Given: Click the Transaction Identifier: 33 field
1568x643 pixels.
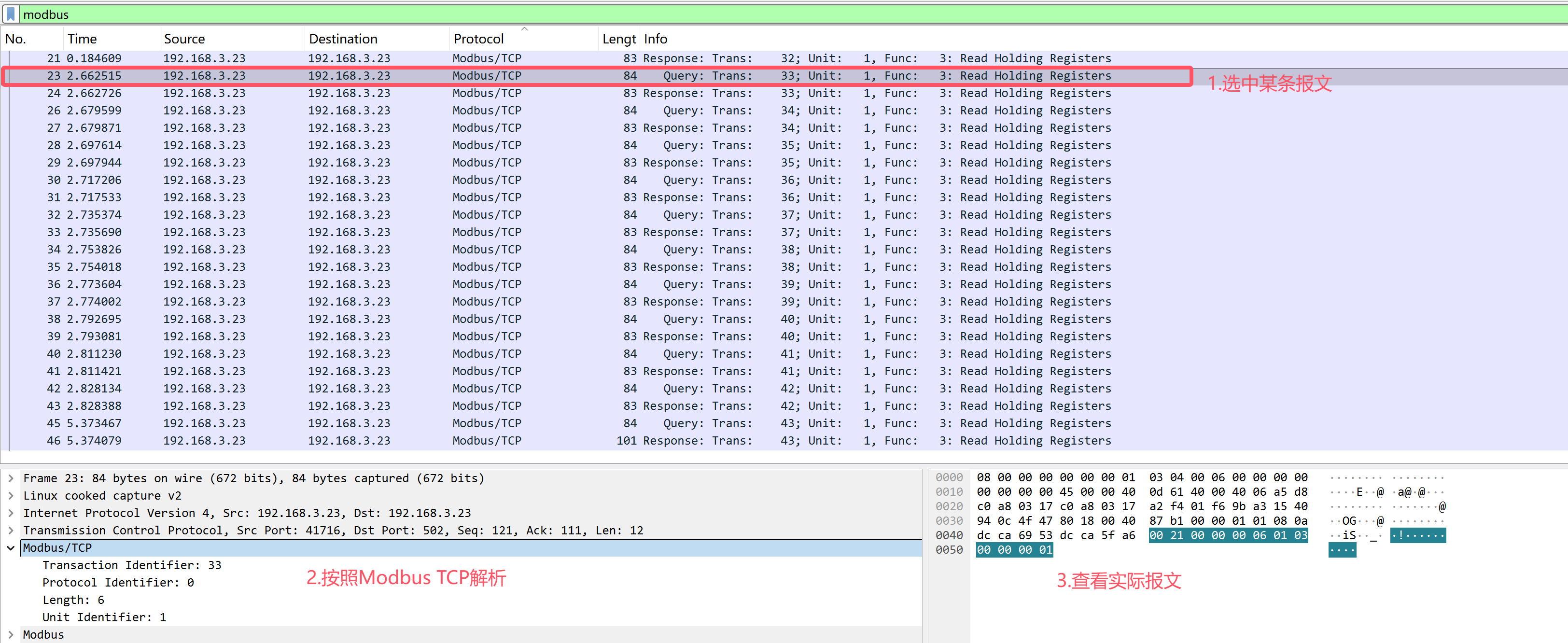Looking at the screenshot, I should [x=132, y=565].
